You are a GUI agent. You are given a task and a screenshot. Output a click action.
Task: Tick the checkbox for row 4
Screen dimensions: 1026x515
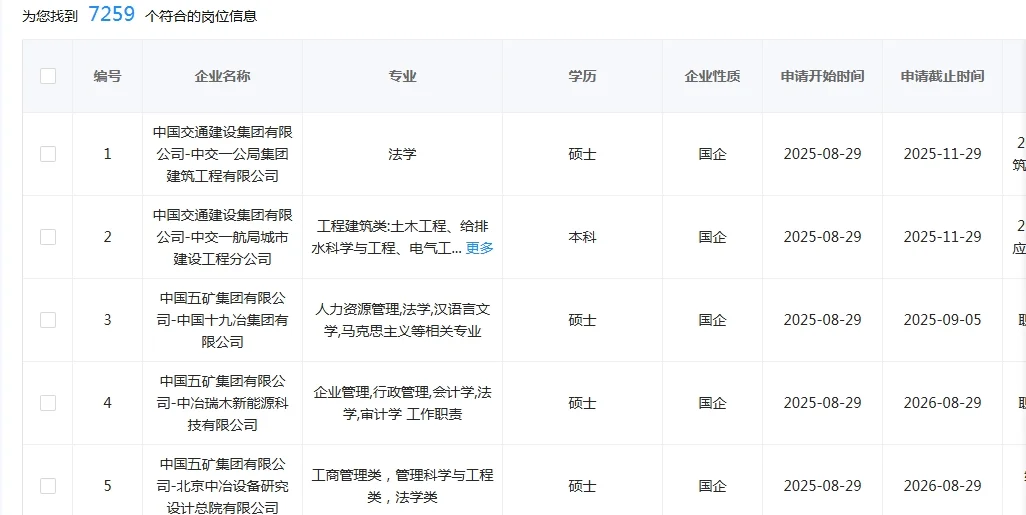pos(48,403)
